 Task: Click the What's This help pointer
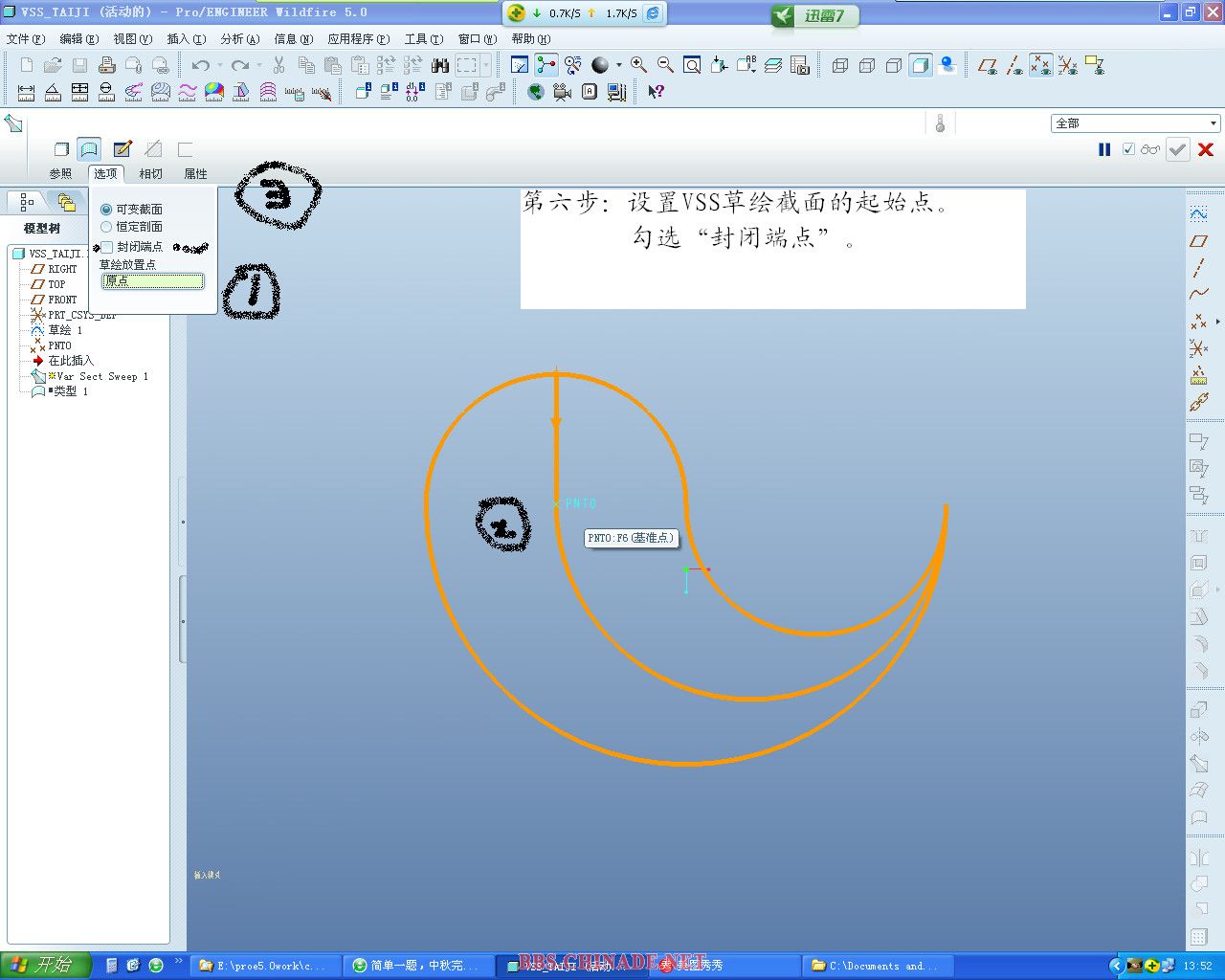pyautogui.click(x=656, y=92)
